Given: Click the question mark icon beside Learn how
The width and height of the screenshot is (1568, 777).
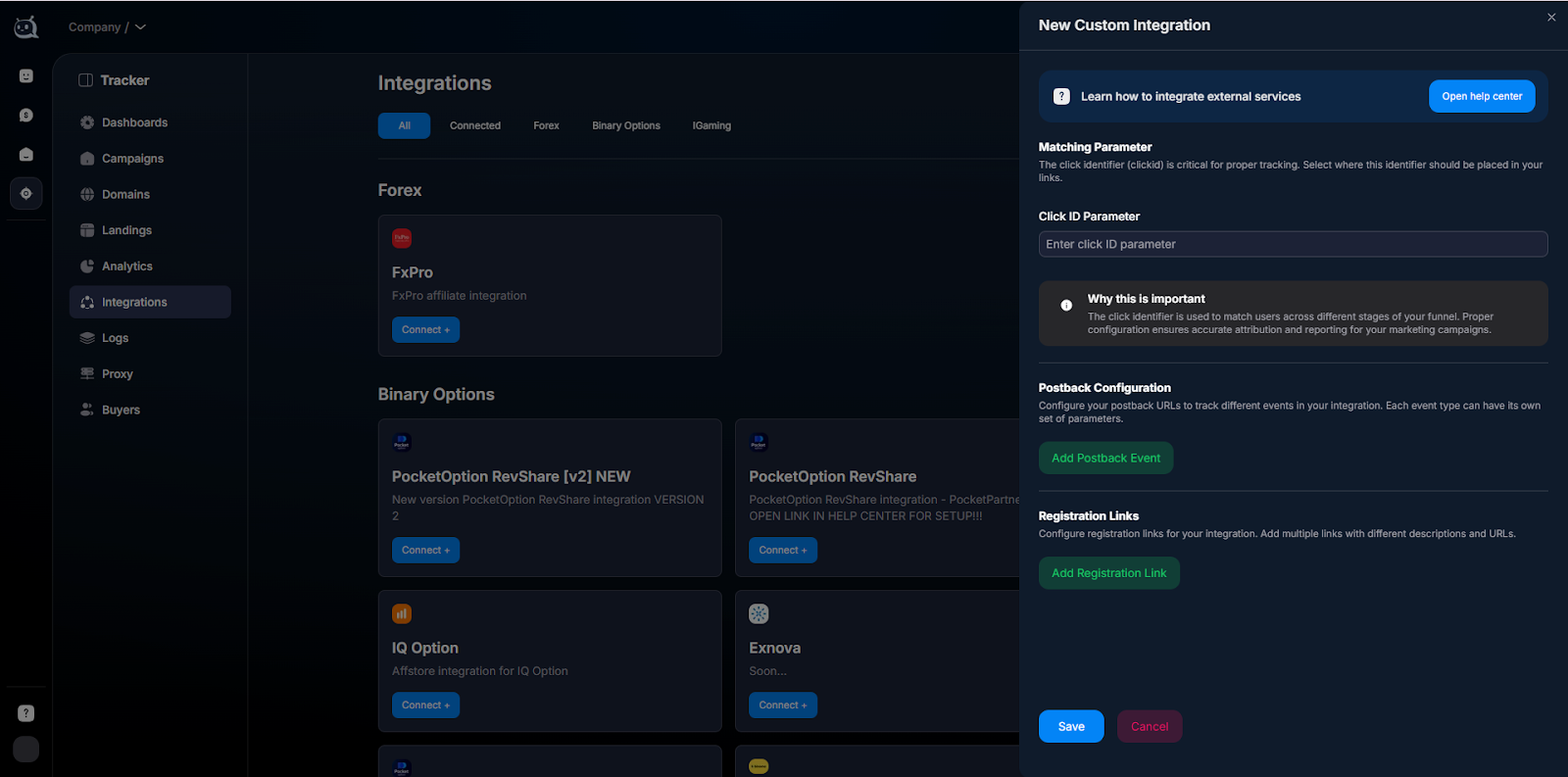Looking at the screenshot, I should 1061,96.
